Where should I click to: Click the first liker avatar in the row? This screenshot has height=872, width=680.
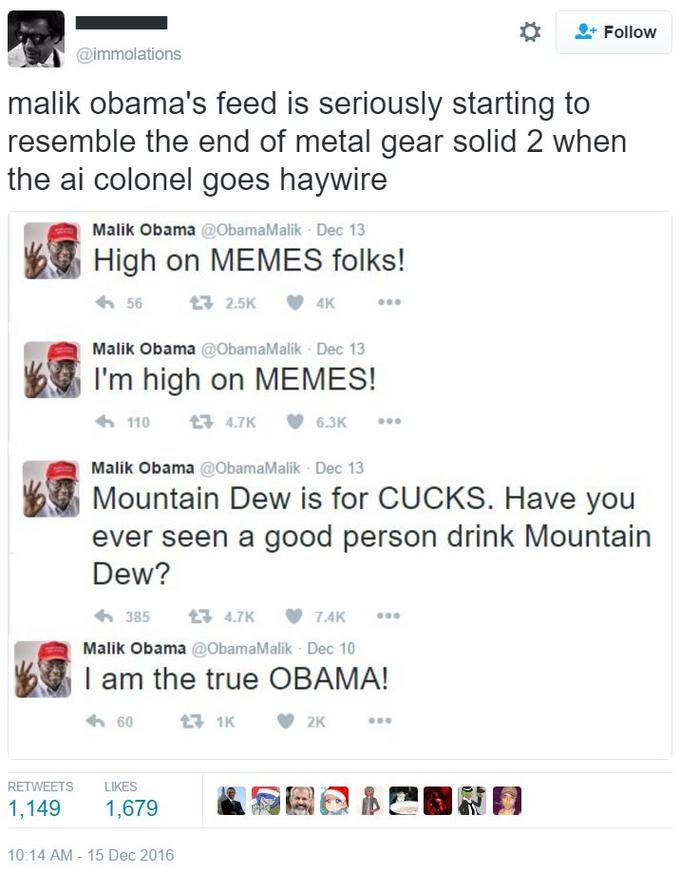point(232,801)
